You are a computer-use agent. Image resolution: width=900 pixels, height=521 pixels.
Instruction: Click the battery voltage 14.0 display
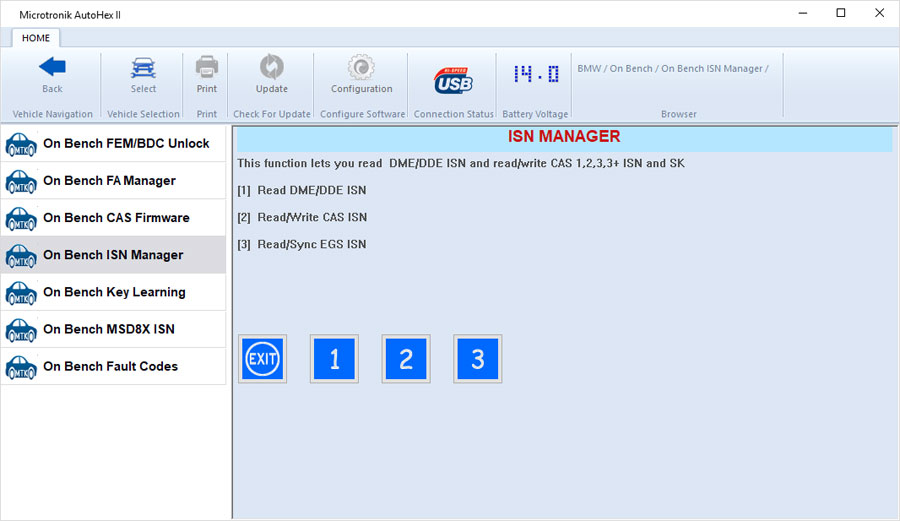point(535,75)
